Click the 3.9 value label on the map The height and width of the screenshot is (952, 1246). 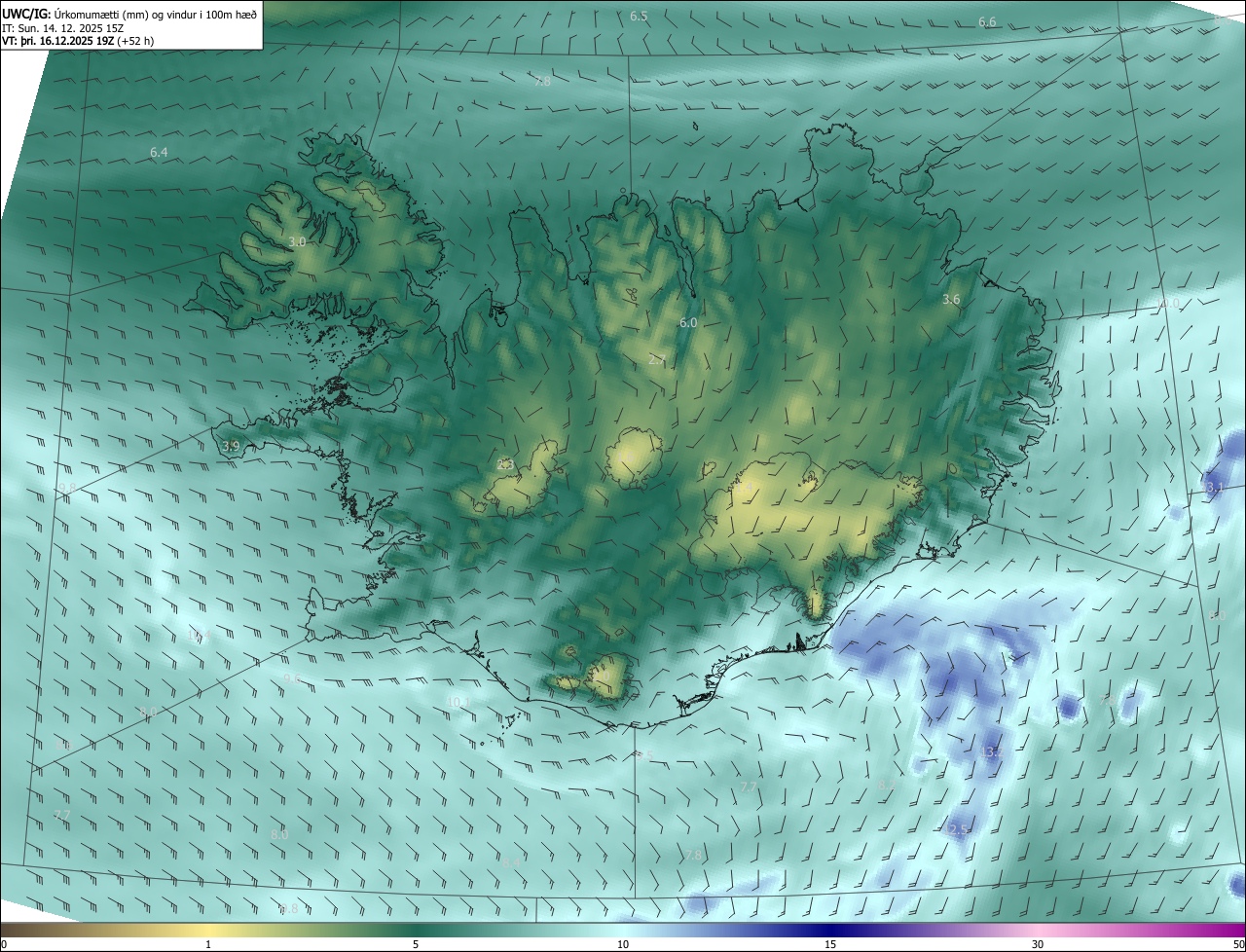coord(231,446)
